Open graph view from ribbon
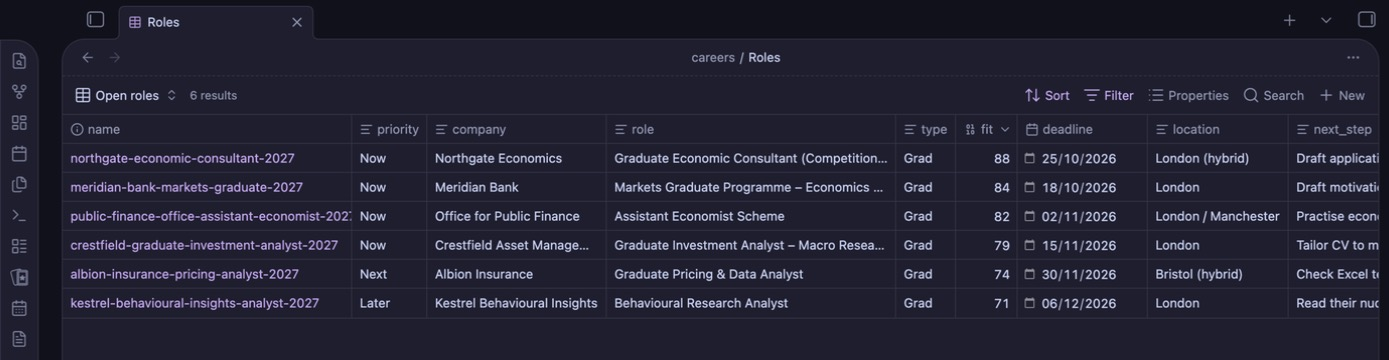 pyautogui.click(x=19, y=92)
